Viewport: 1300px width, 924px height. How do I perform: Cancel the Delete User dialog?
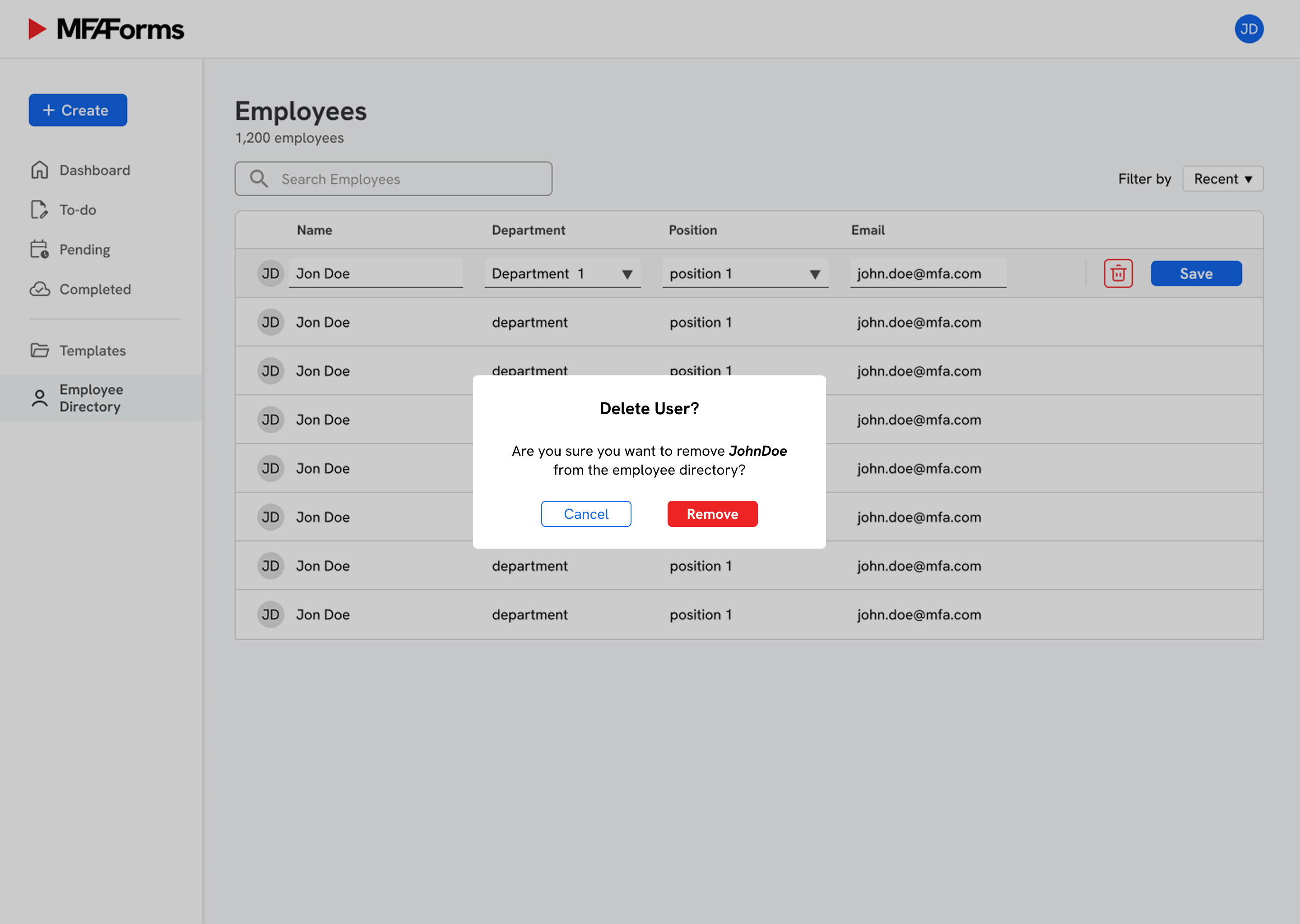[586, 514]
